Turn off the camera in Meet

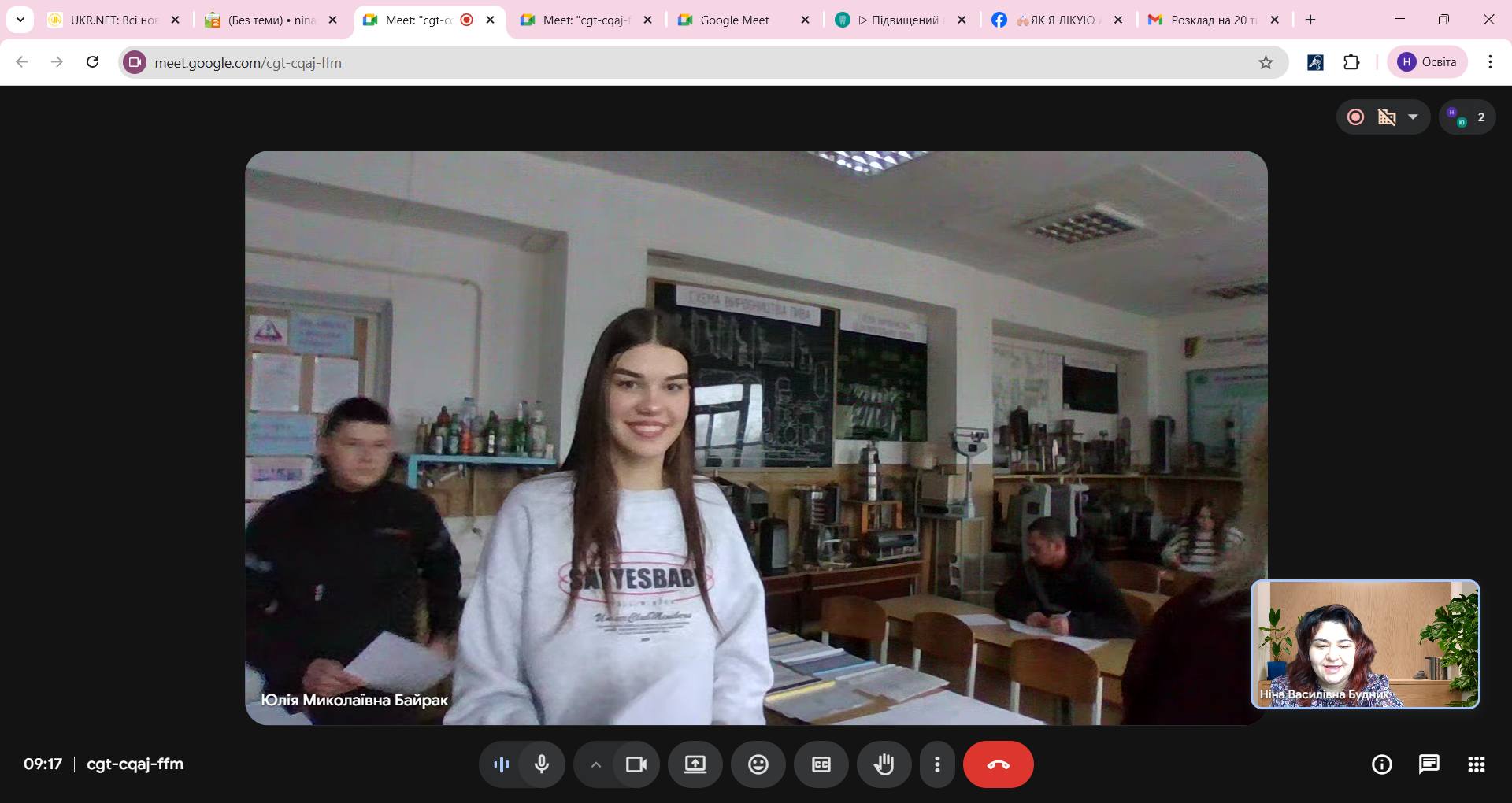tap(636, 764)
